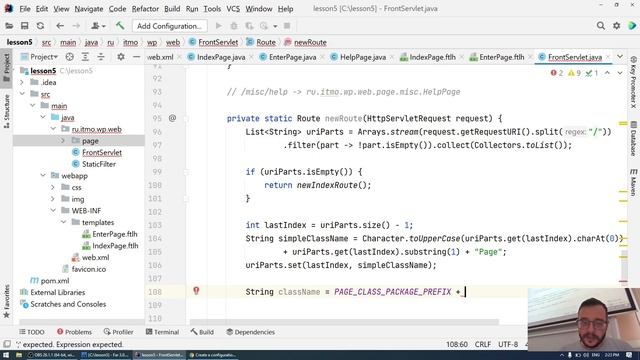Image resolution: width=640 pixels, height=360 pixels.
Task: Open the Refactor menu
Action: pos(145,9)
